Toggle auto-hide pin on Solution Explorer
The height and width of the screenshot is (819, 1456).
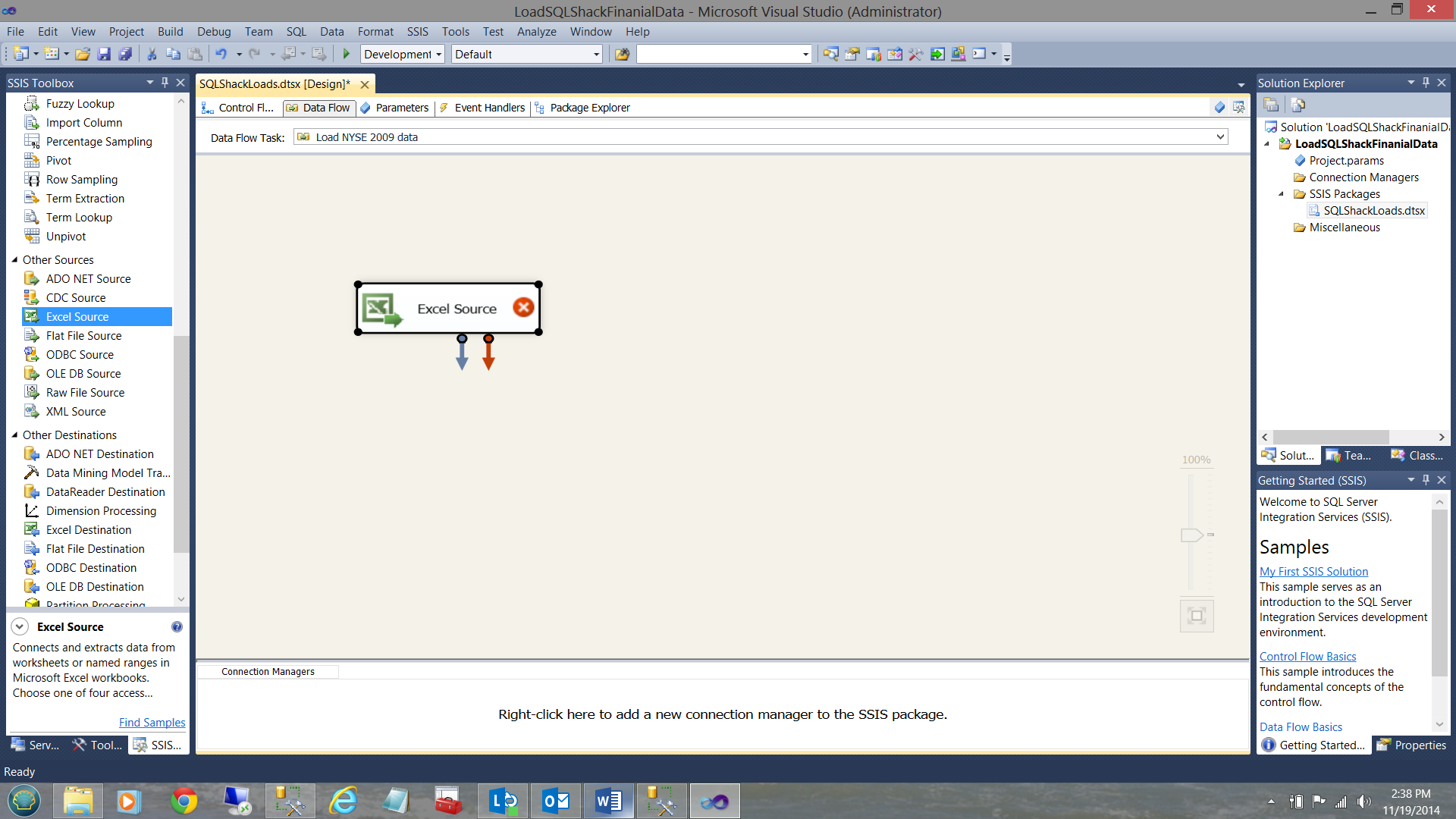(x=1426, y=83)
